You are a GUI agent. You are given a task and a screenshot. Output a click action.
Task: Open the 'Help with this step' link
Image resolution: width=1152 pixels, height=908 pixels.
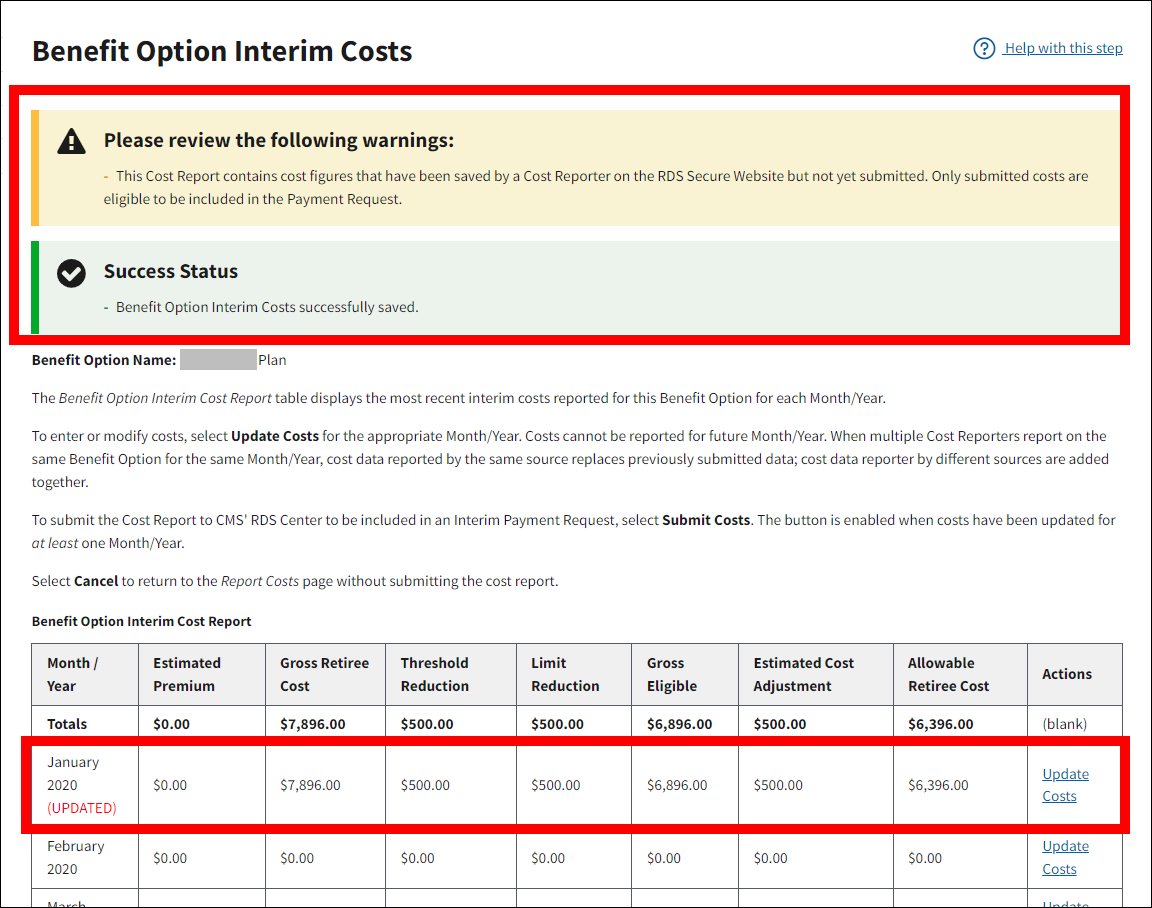click(x=1063, y=48)
